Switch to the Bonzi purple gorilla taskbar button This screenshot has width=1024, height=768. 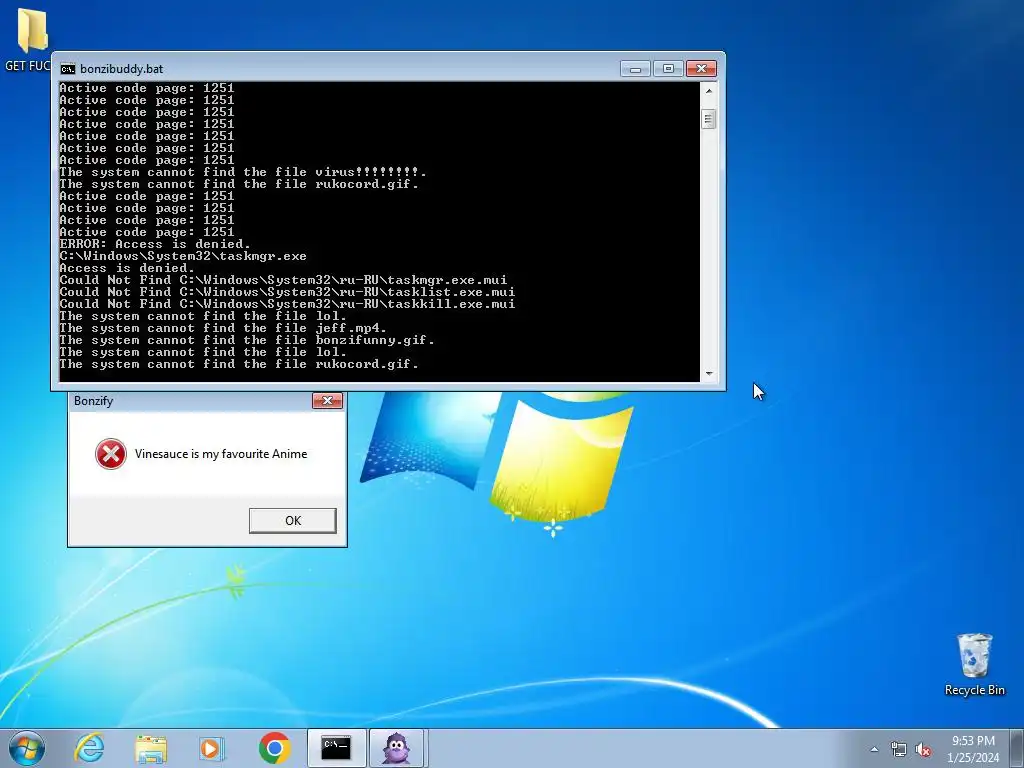pos(397,748)
